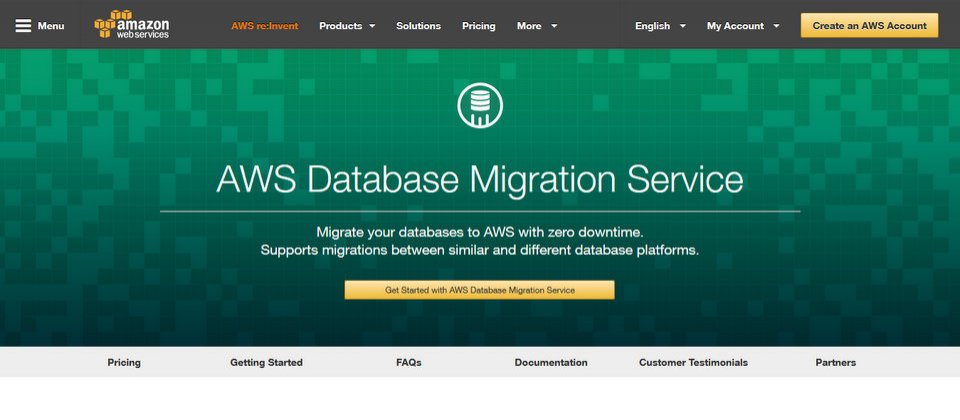960x420 pixels.
Task: Go to the FAQs tab
Action: coord(409,362)
